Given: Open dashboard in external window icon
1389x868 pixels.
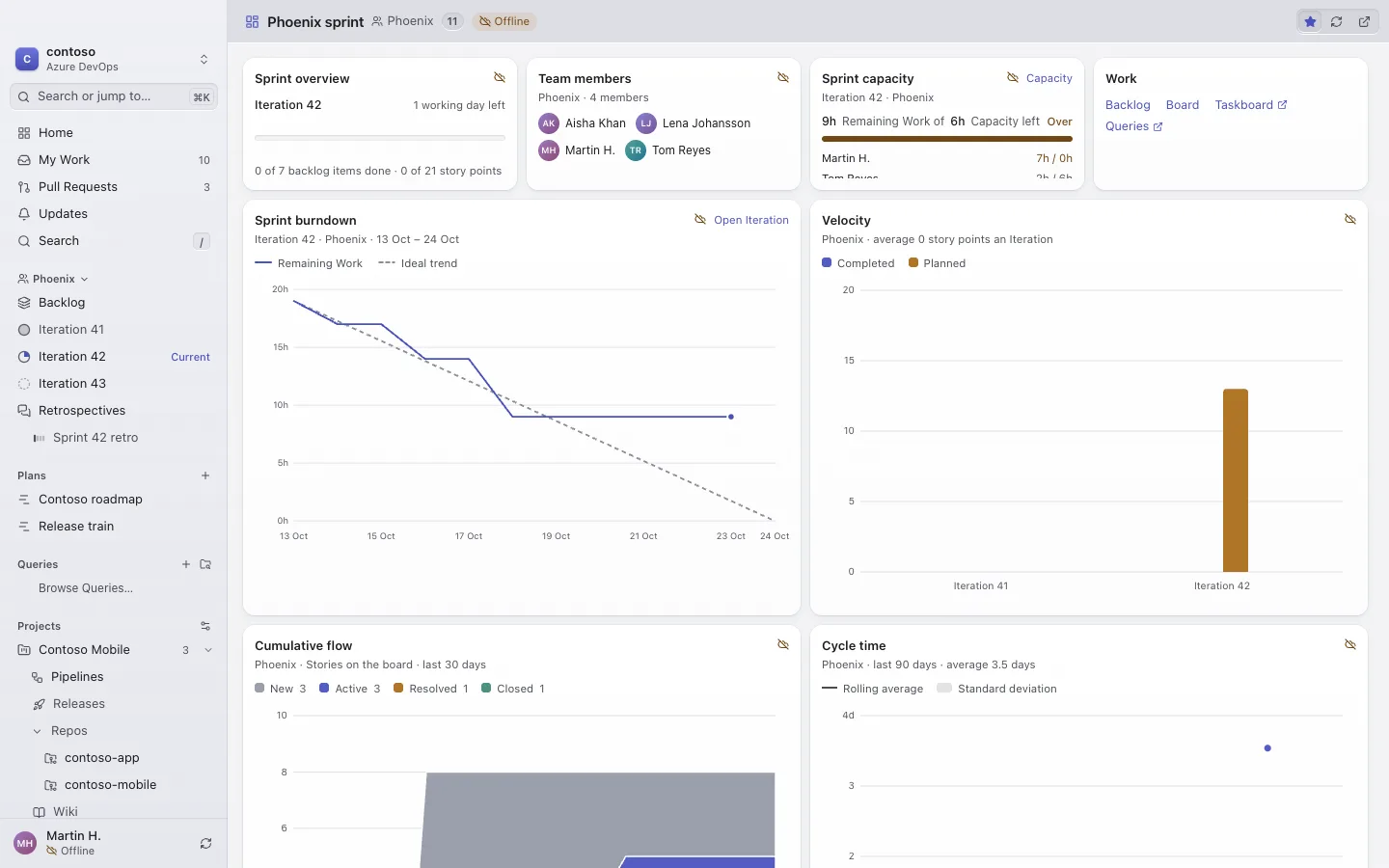Looking at the screenshot, I should point(1365,21).
